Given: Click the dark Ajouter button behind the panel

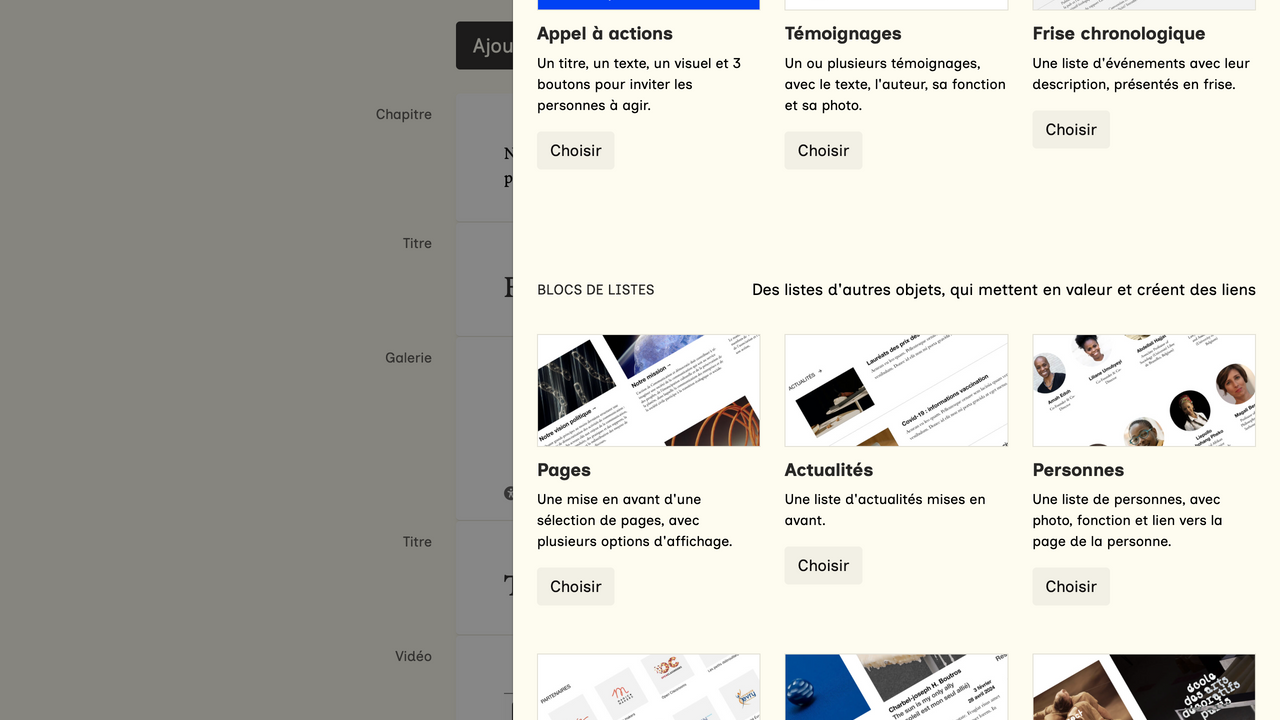Looking at the screenshot, I should tap(485, 46).
